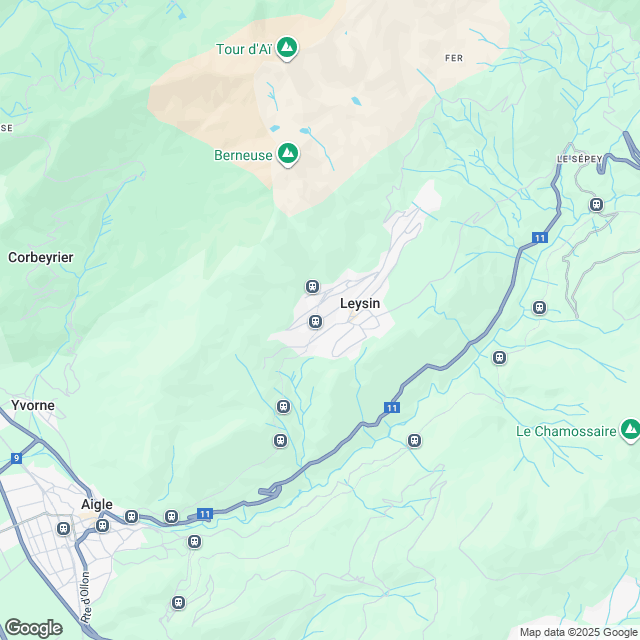Screen dimensions: 640x640
Task: Select the train station icon left of Le Chamossaire
Action: [x=414, y=440]
